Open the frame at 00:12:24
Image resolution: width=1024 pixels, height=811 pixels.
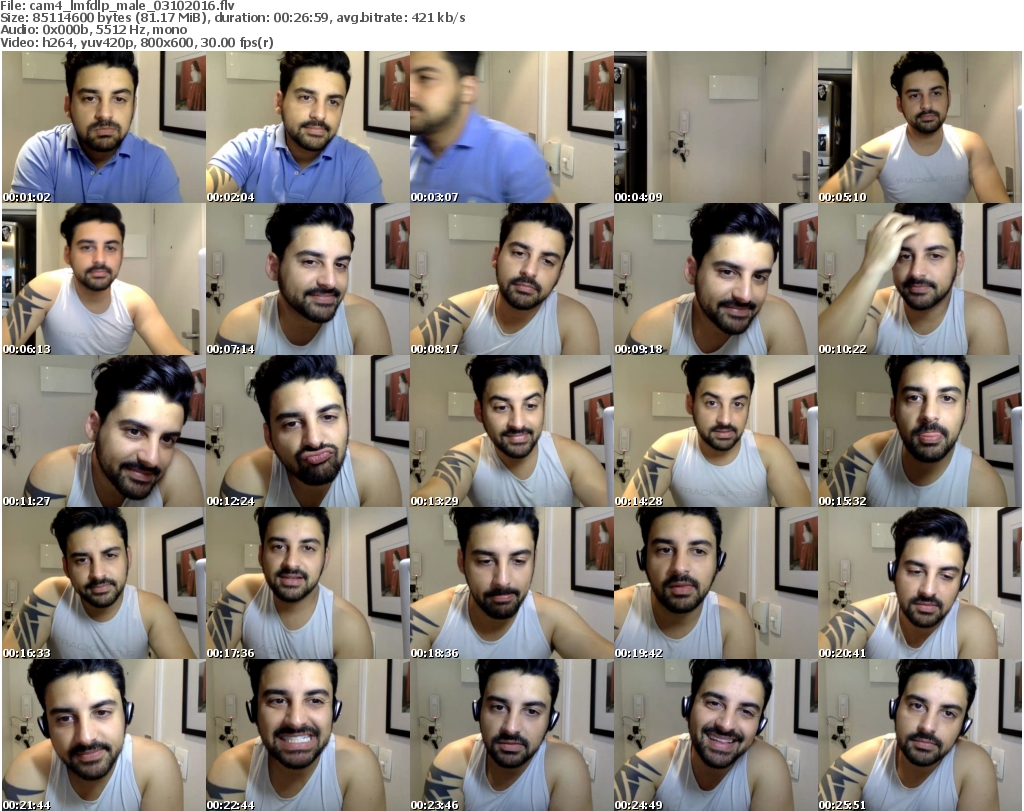[x=308, y=431]
